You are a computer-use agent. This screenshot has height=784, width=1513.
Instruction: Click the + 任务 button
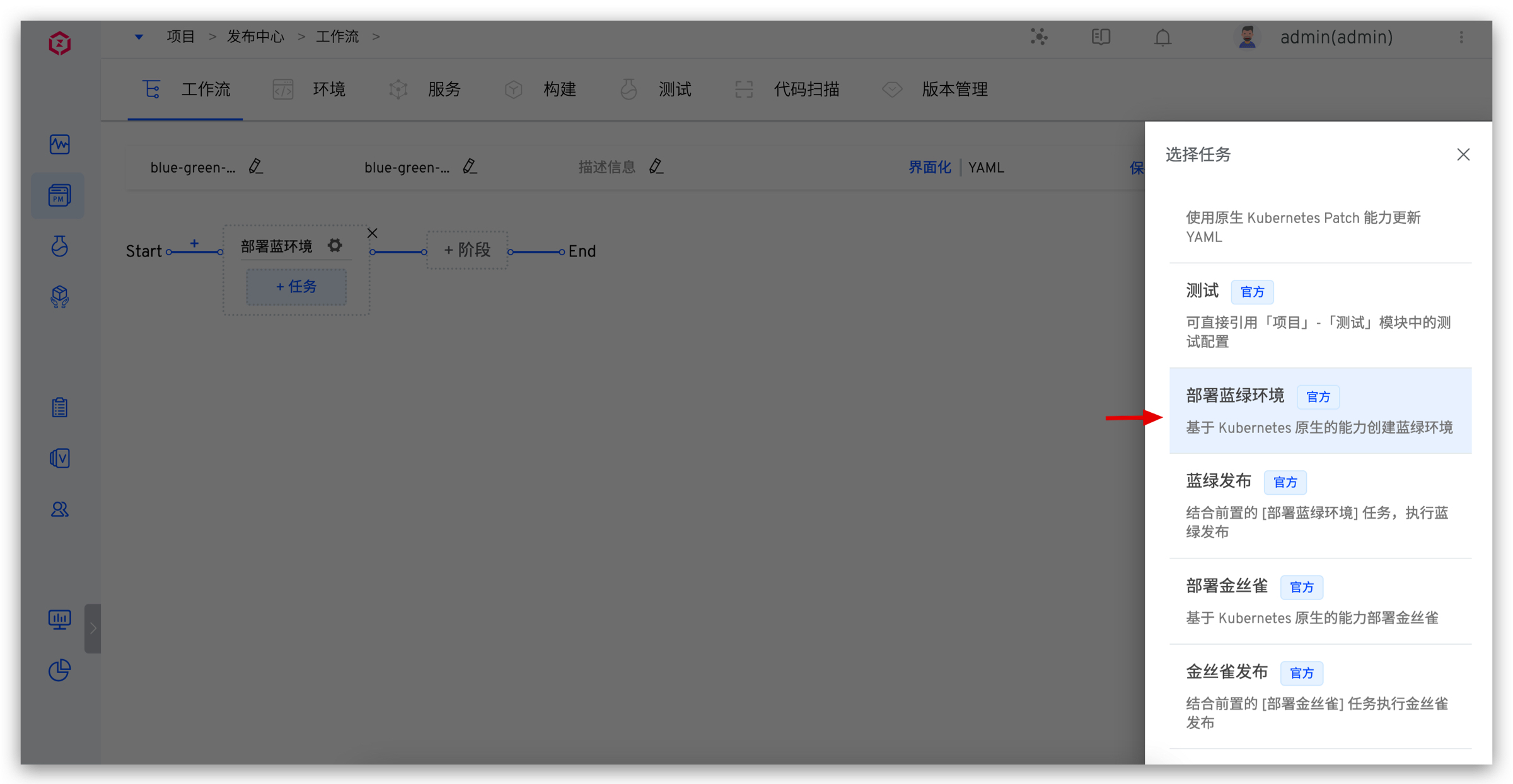(x=296, y=287)
